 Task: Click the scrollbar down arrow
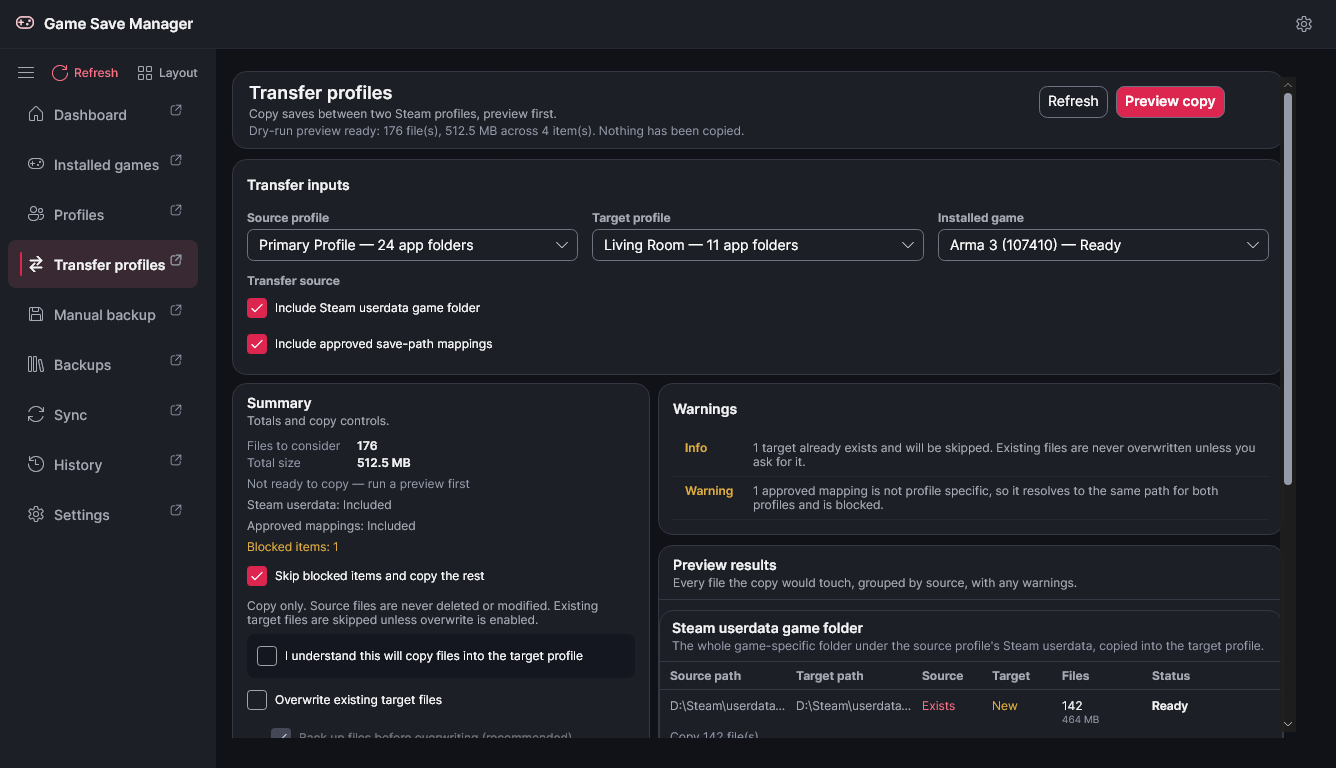click(1288, 724)
